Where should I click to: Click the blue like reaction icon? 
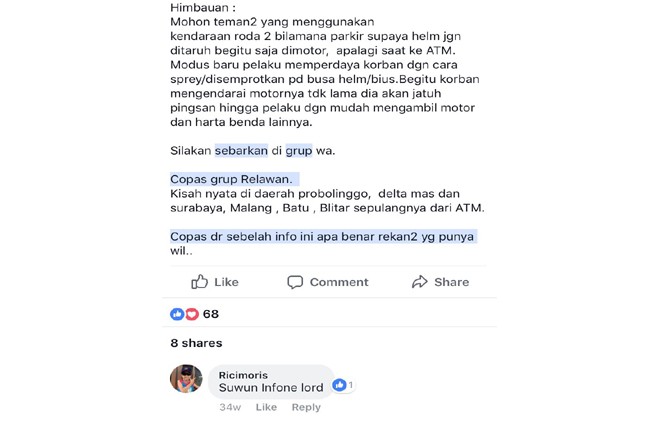pos(177,314)
